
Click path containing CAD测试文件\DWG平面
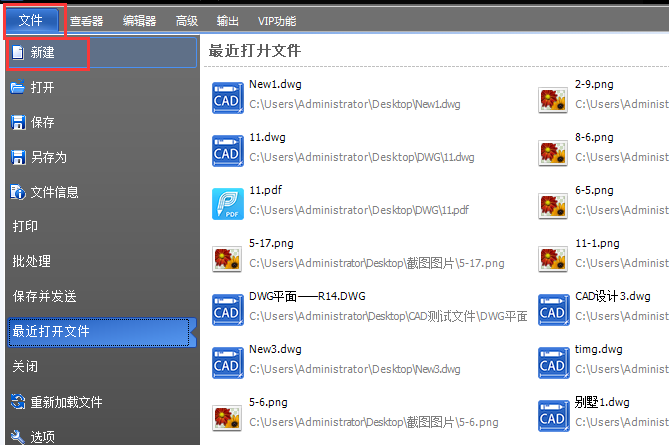pyautogui.click(x=388, y=316)
